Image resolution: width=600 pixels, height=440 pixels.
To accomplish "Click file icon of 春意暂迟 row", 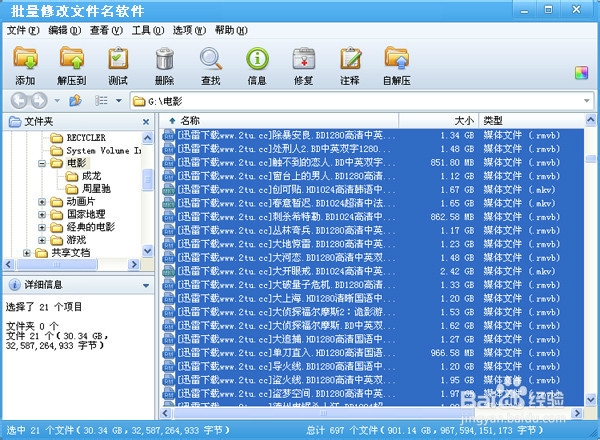I will point(168,203).
